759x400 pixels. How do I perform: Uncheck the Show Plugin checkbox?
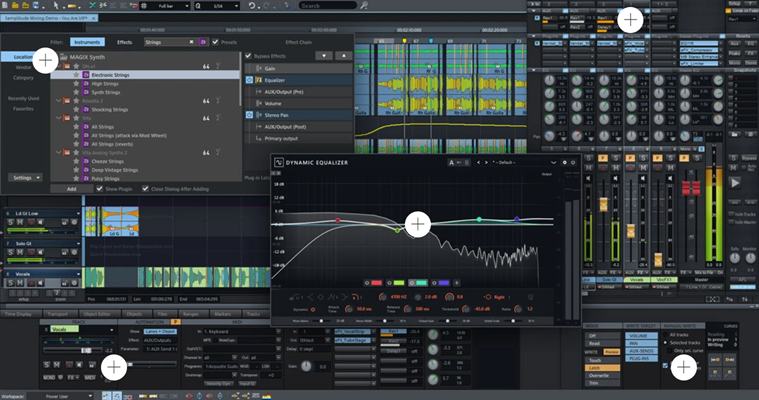98,188
